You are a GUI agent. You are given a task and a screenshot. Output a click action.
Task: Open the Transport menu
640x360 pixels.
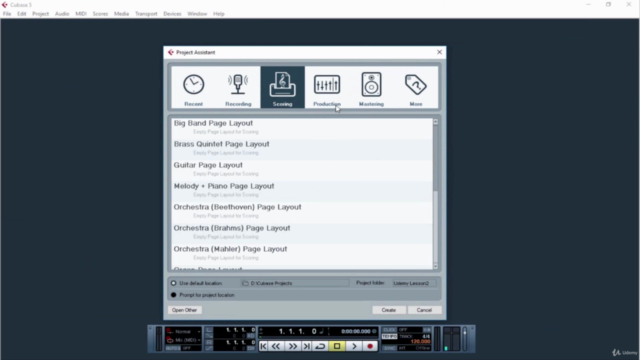pos(146,14)
